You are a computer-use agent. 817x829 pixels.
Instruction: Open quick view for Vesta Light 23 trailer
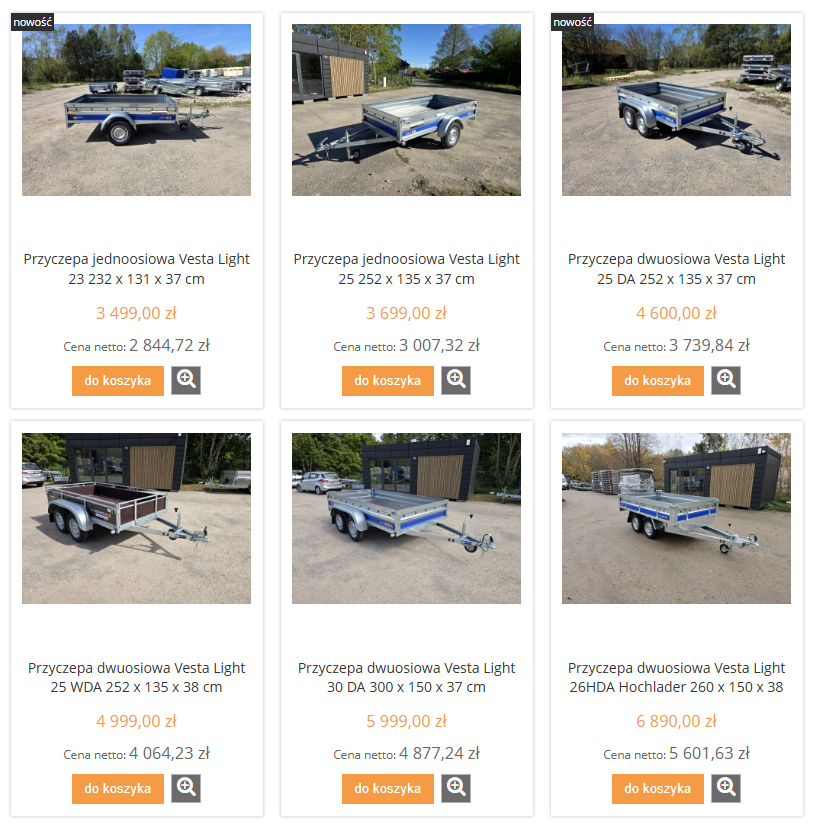[x=186, y=380]
